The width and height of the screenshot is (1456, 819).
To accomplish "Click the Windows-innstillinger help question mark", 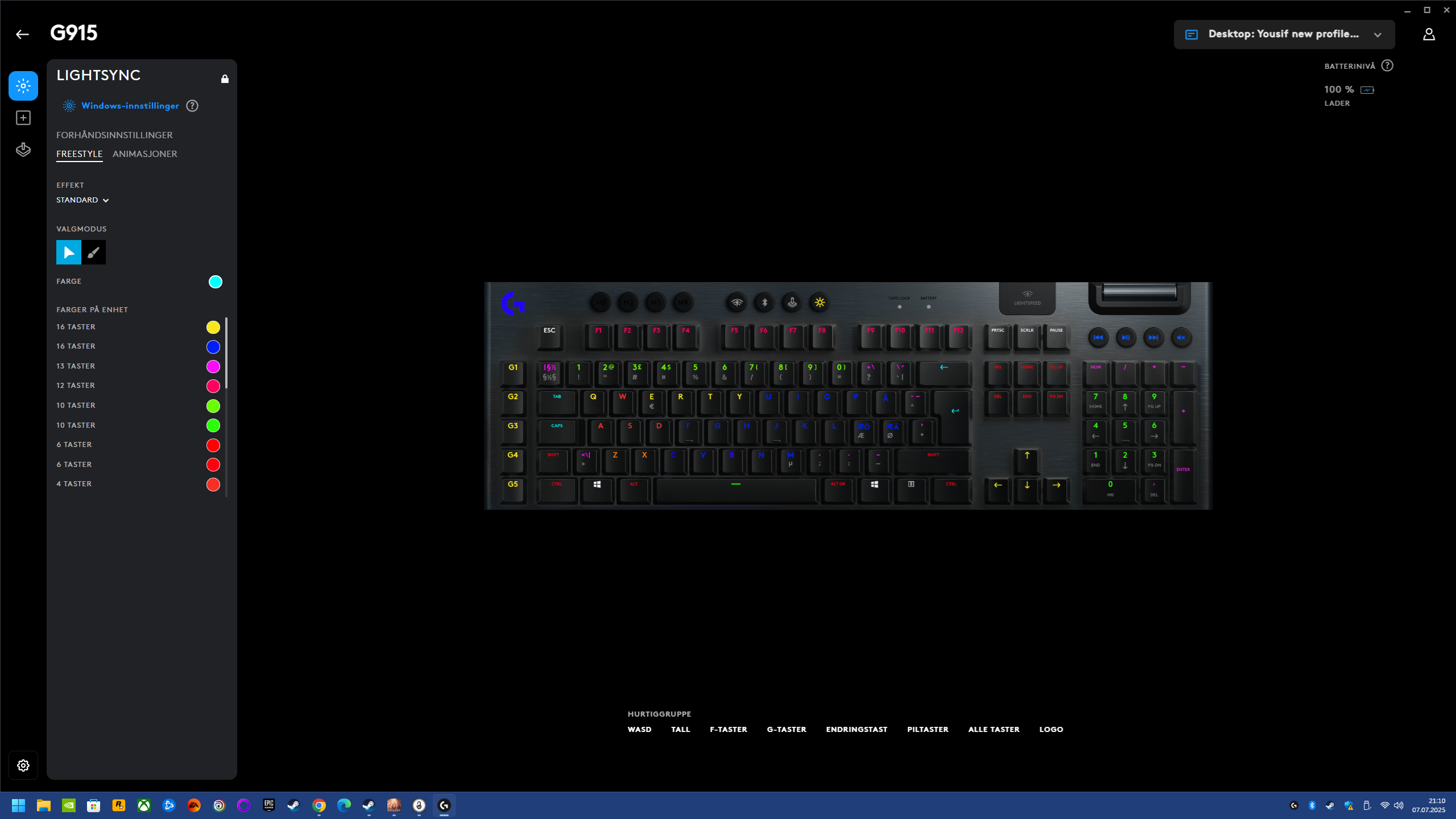I will pyautogui.click(x=192, y=106).
